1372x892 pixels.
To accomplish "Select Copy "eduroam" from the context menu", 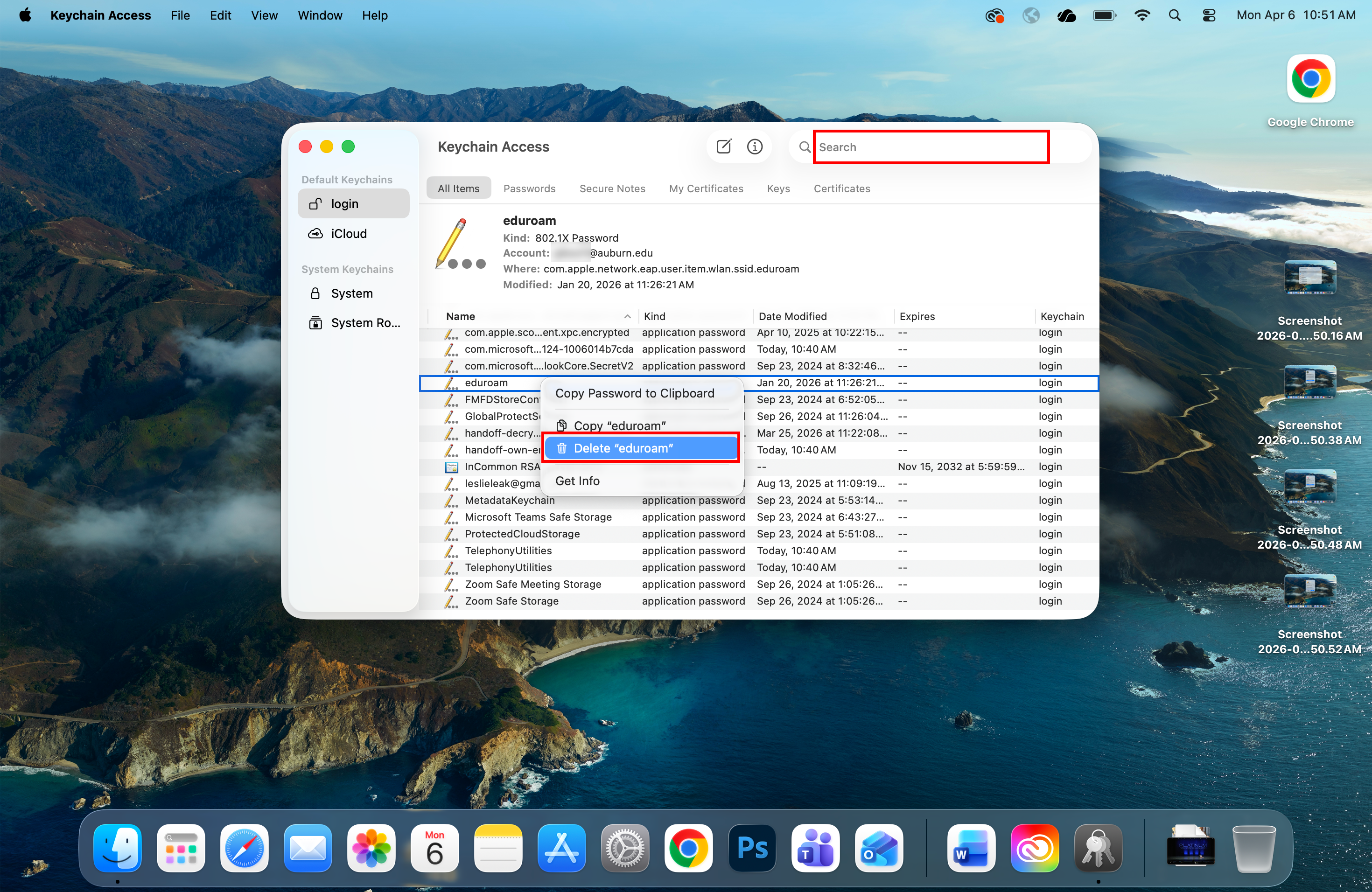I will tap(620, 425).
